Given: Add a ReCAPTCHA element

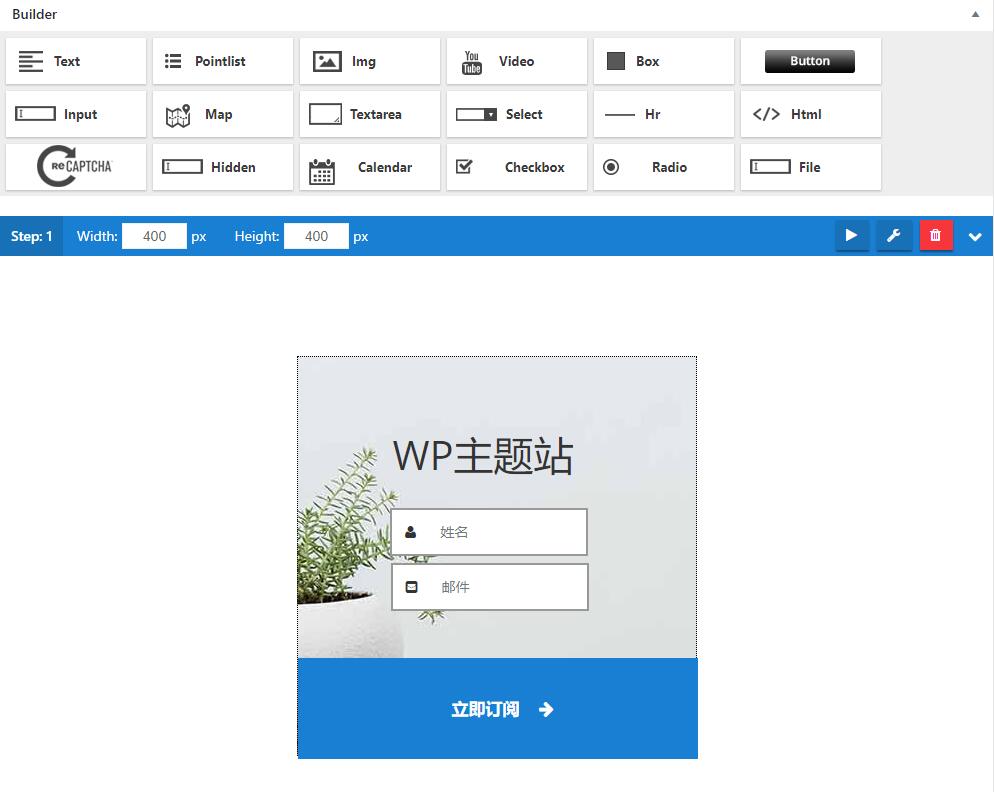Looking at the screenshot, I should 75,167.
